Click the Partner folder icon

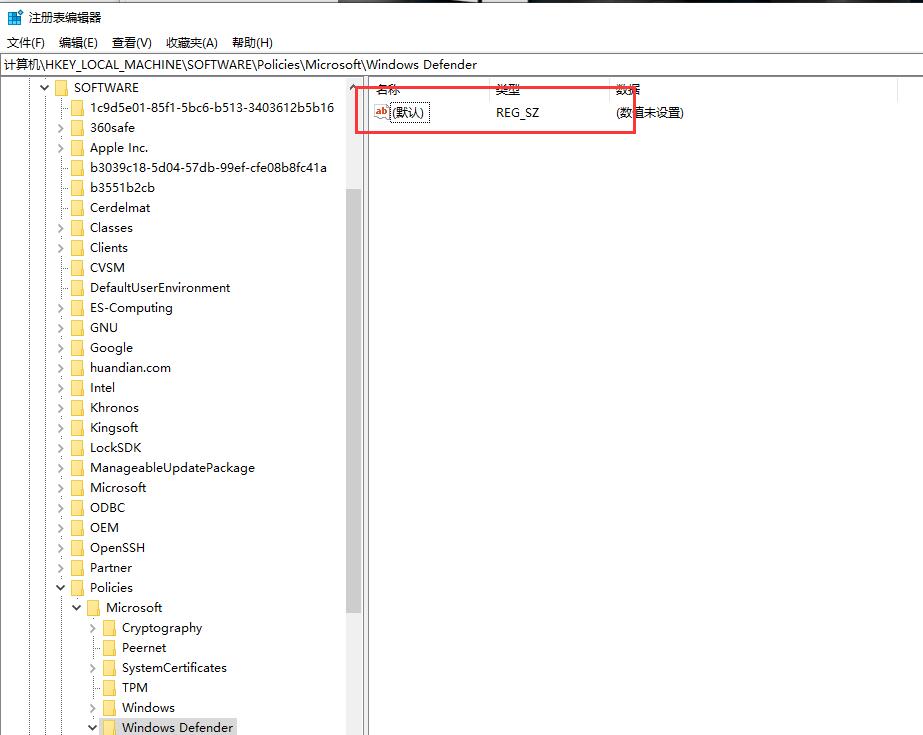[78, 568]
